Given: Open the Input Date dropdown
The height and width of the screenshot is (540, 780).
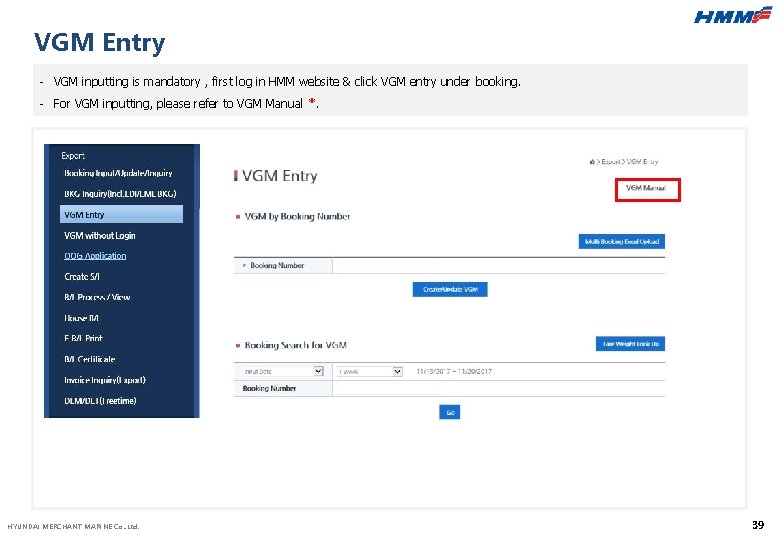Looking at the screenshot, I should click(x=283, y=371).
